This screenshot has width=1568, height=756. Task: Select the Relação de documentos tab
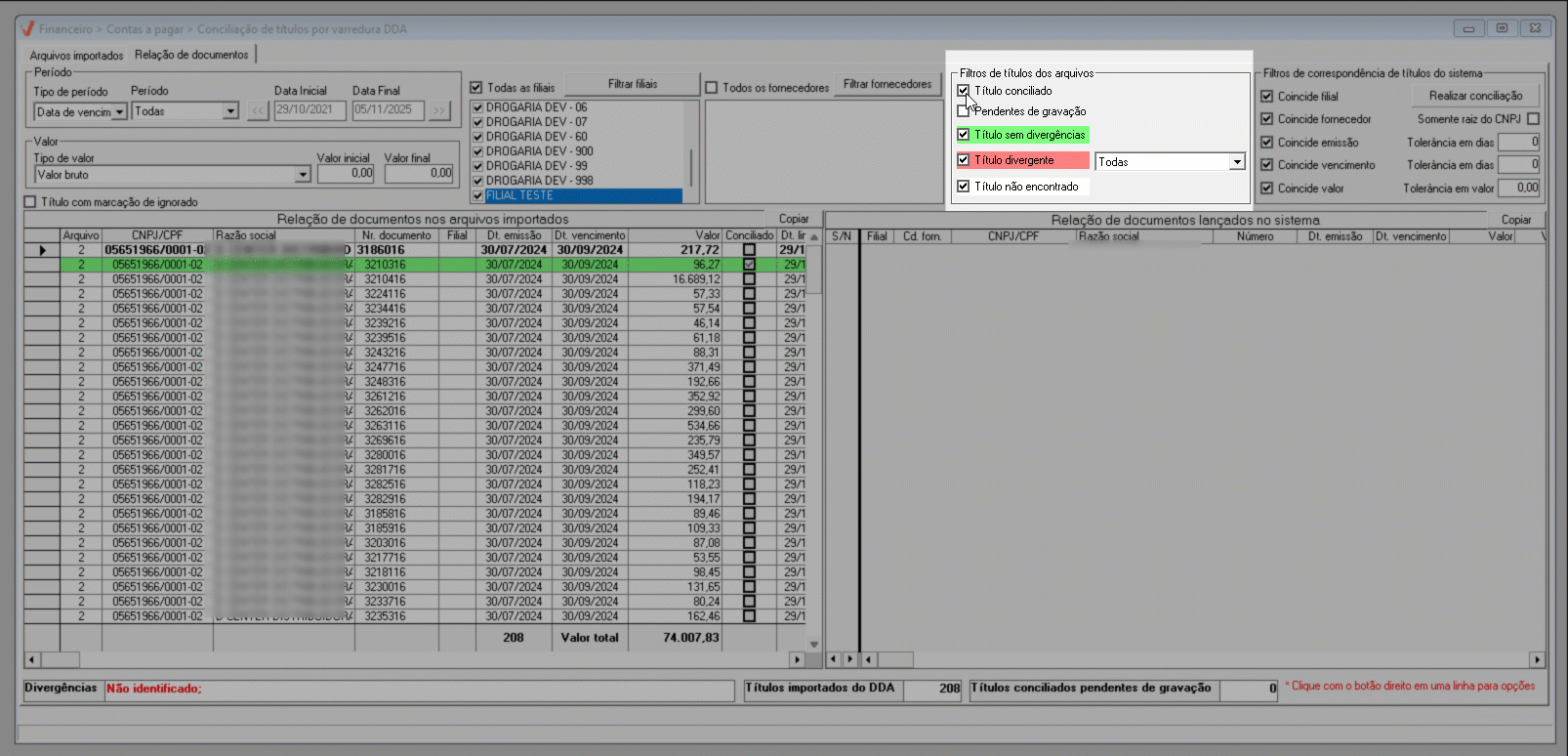191,55
